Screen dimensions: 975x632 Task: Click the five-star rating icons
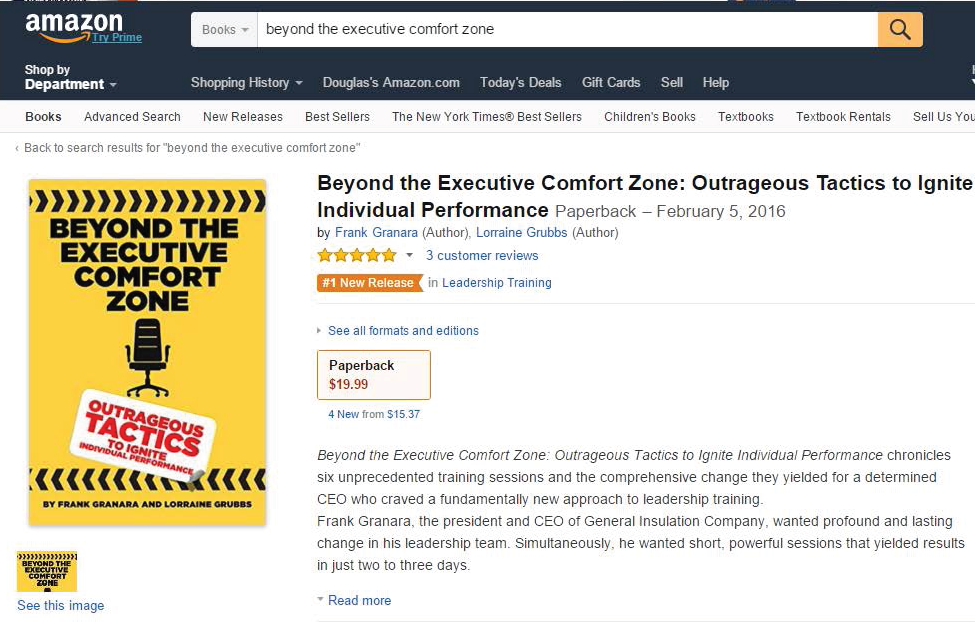(357, 255)
